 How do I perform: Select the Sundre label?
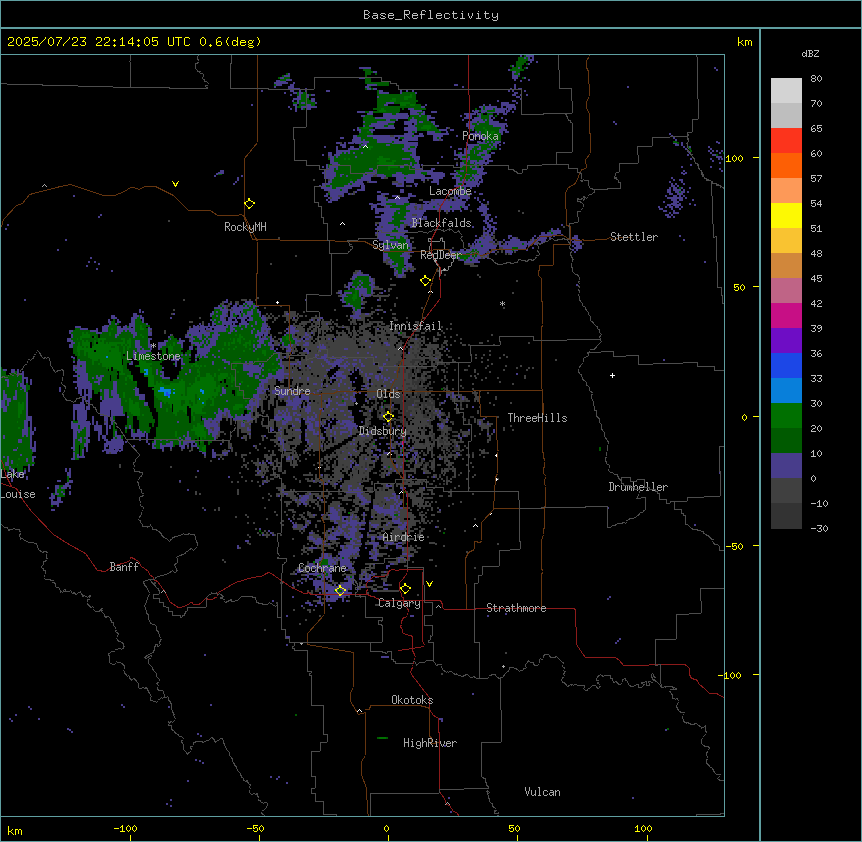coord(292,391)
